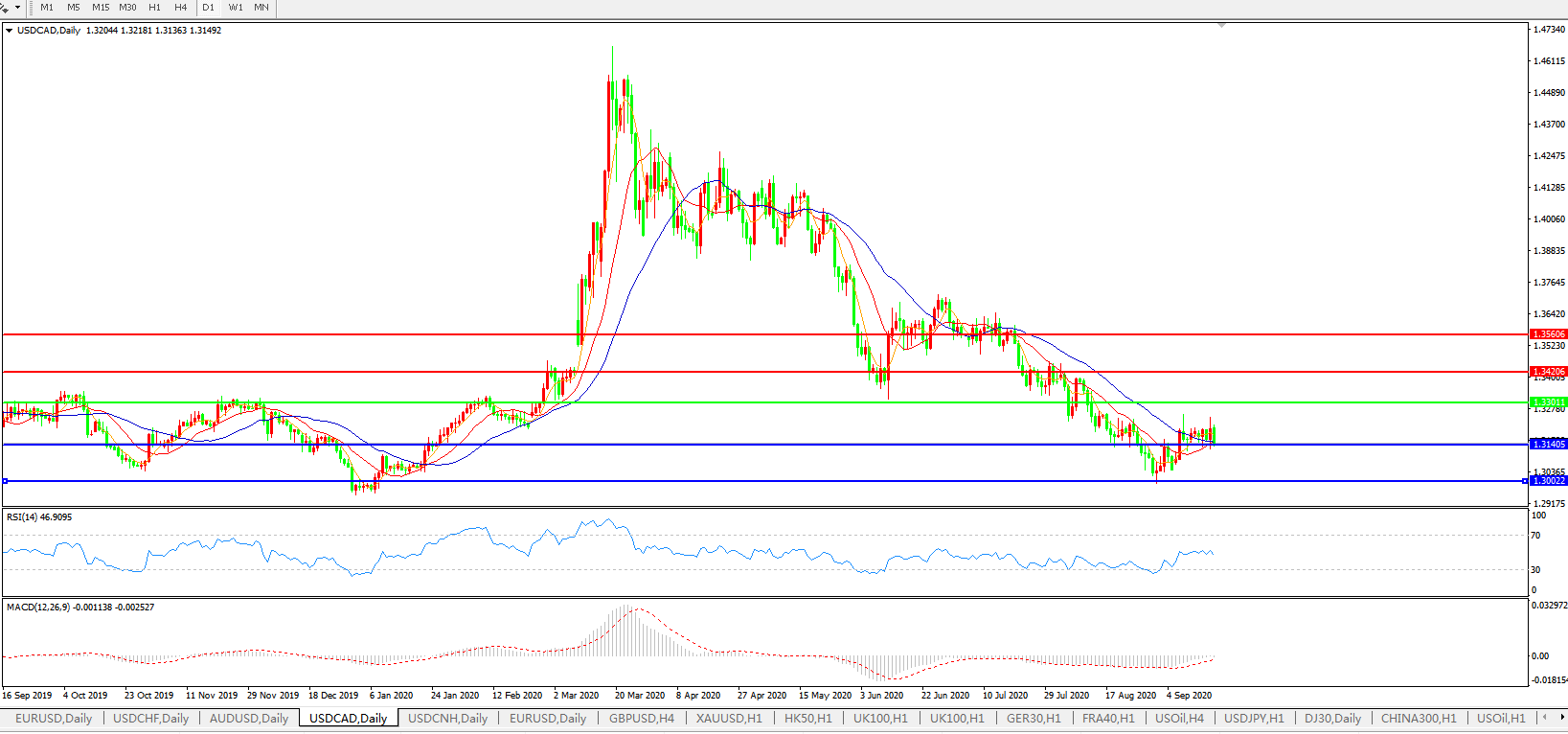
Task: Grab the blue 1.30022 line's right handle
Action: [x=1525, y=481]
